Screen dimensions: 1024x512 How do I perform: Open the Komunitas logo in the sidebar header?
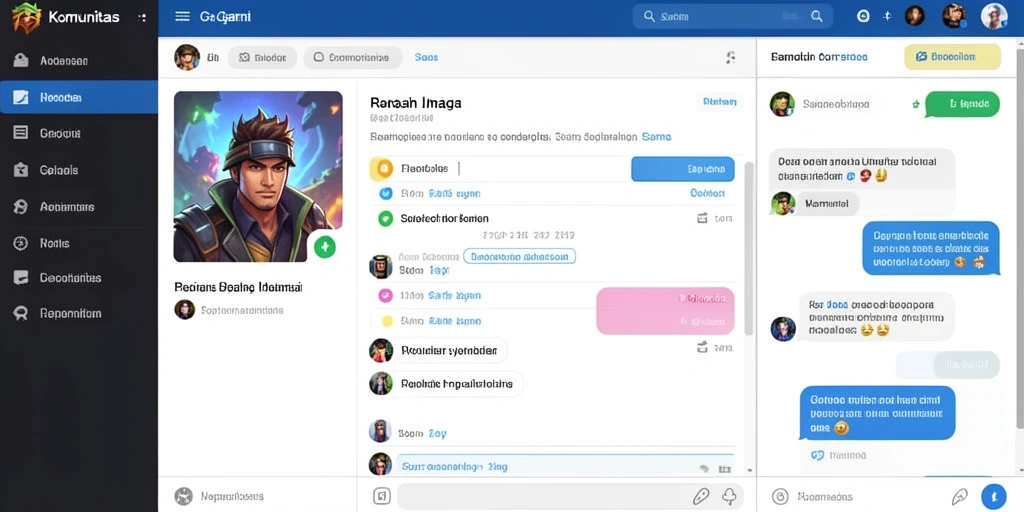tap(26, 18)
